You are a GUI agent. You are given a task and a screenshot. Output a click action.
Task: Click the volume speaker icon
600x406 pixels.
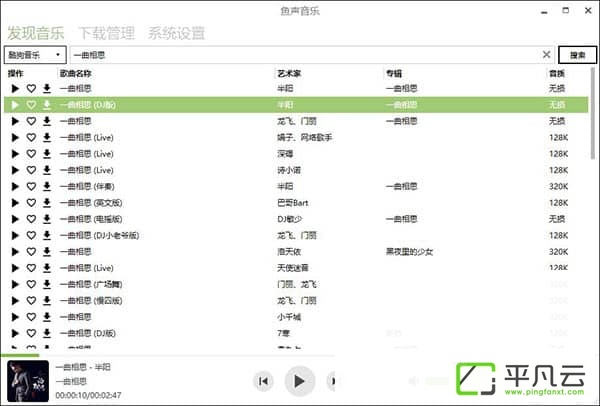[413, 381]
